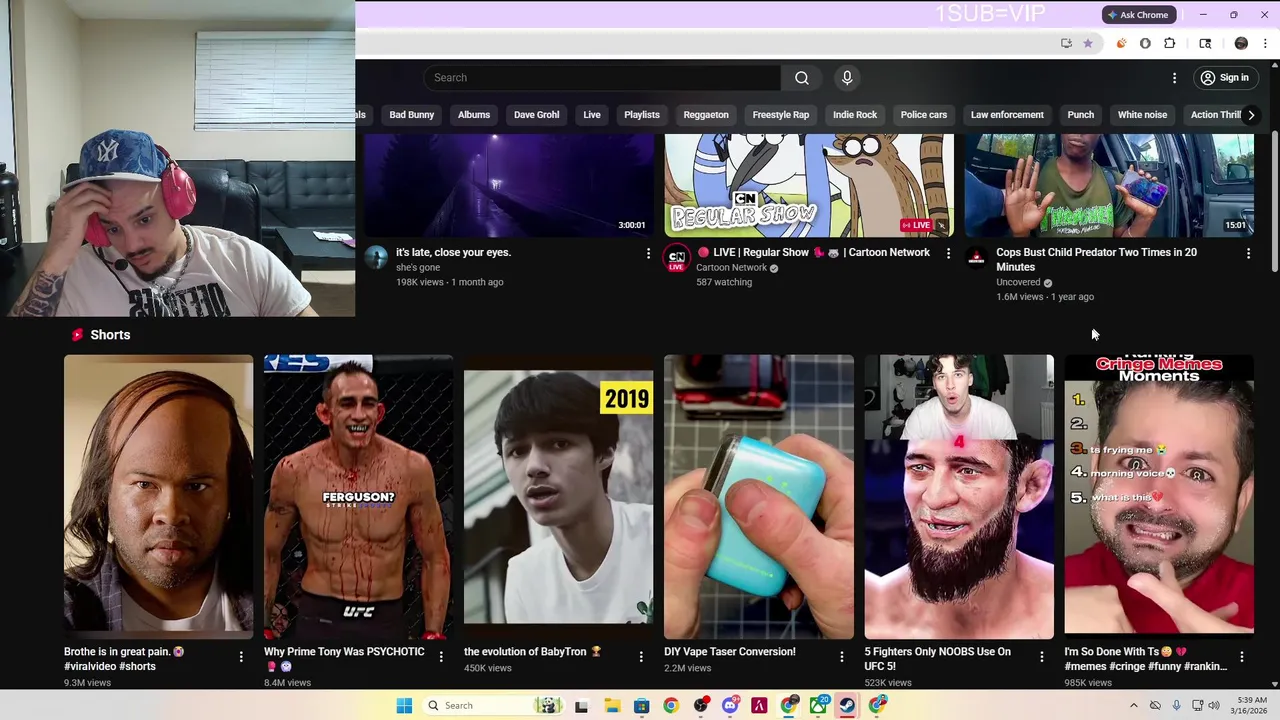Image resolution: width=1280 pixels, height=720 pixels.
Task: Click the Uncovered channel avatar
Action: [976, 258]
